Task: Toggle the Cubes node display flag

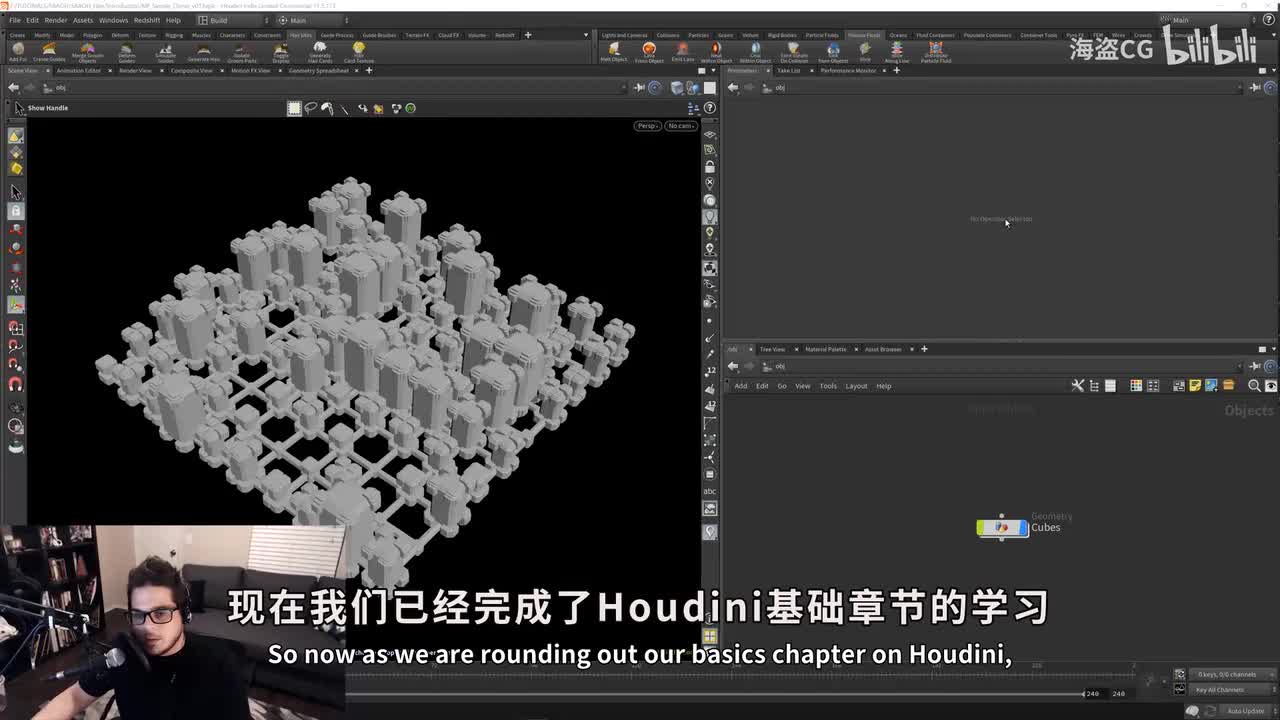Action: (1022, 527)
